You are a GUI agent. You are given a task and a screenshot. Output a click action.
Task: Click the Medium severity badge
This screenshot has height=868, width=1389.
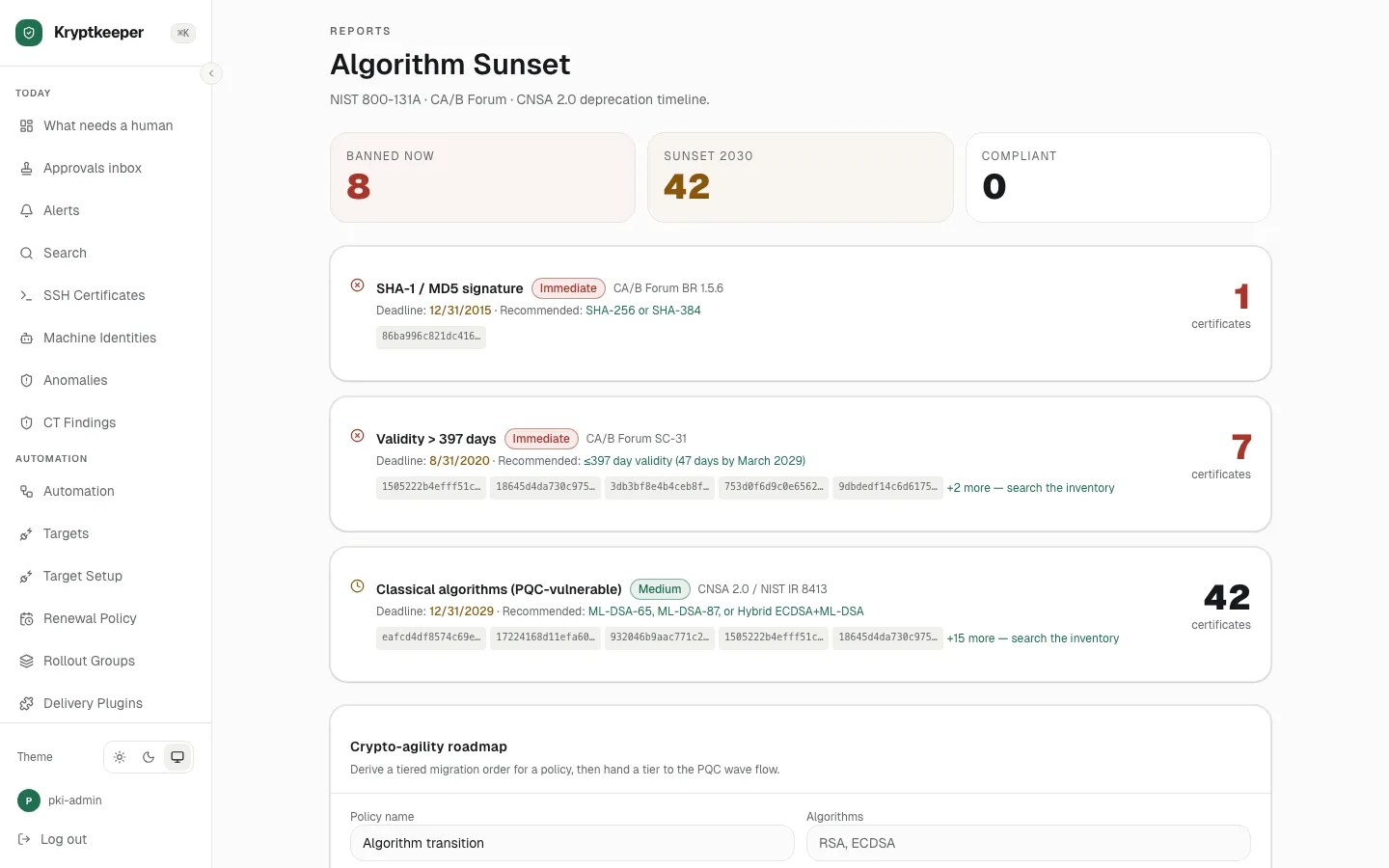(x=660, y=589)
